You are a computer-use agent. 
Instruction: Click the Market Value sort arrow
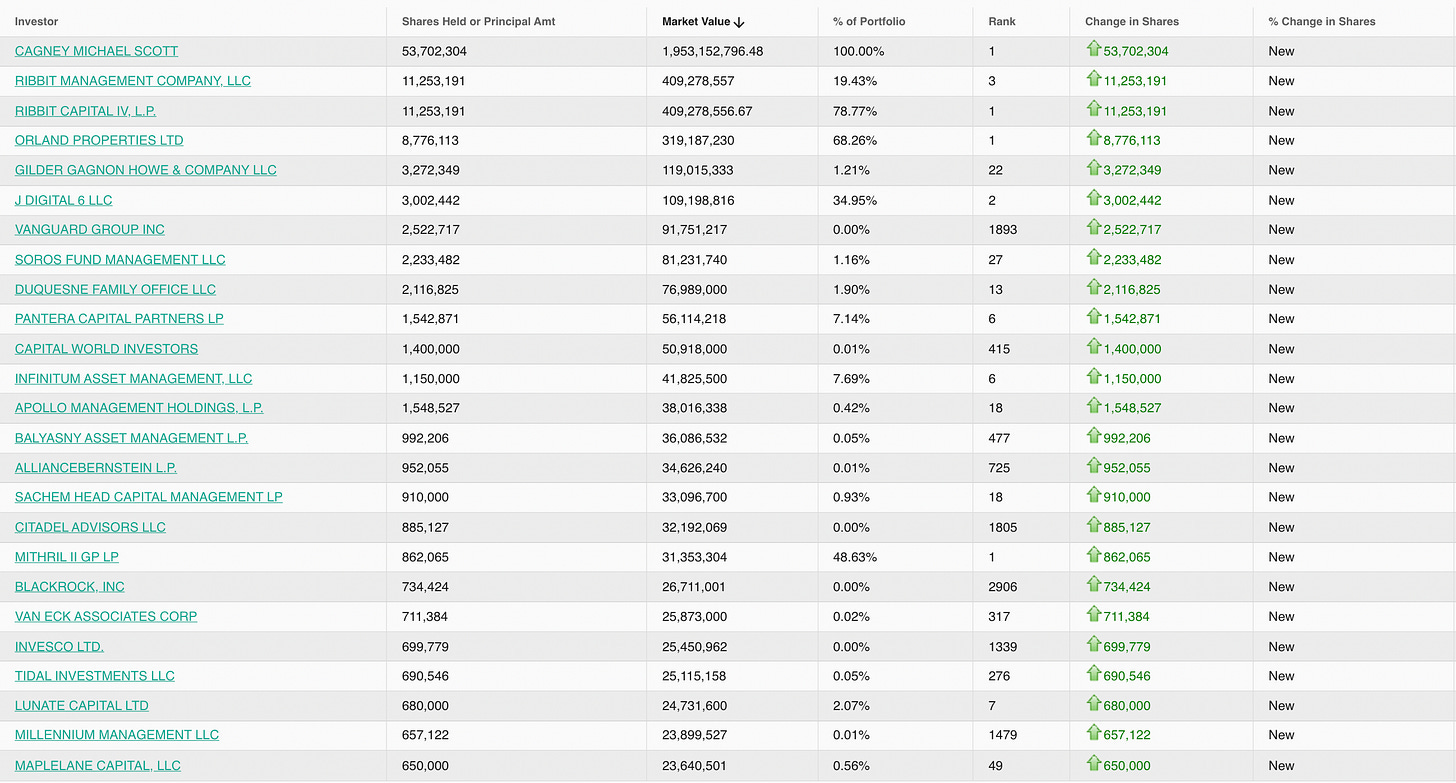pos(739,22)
